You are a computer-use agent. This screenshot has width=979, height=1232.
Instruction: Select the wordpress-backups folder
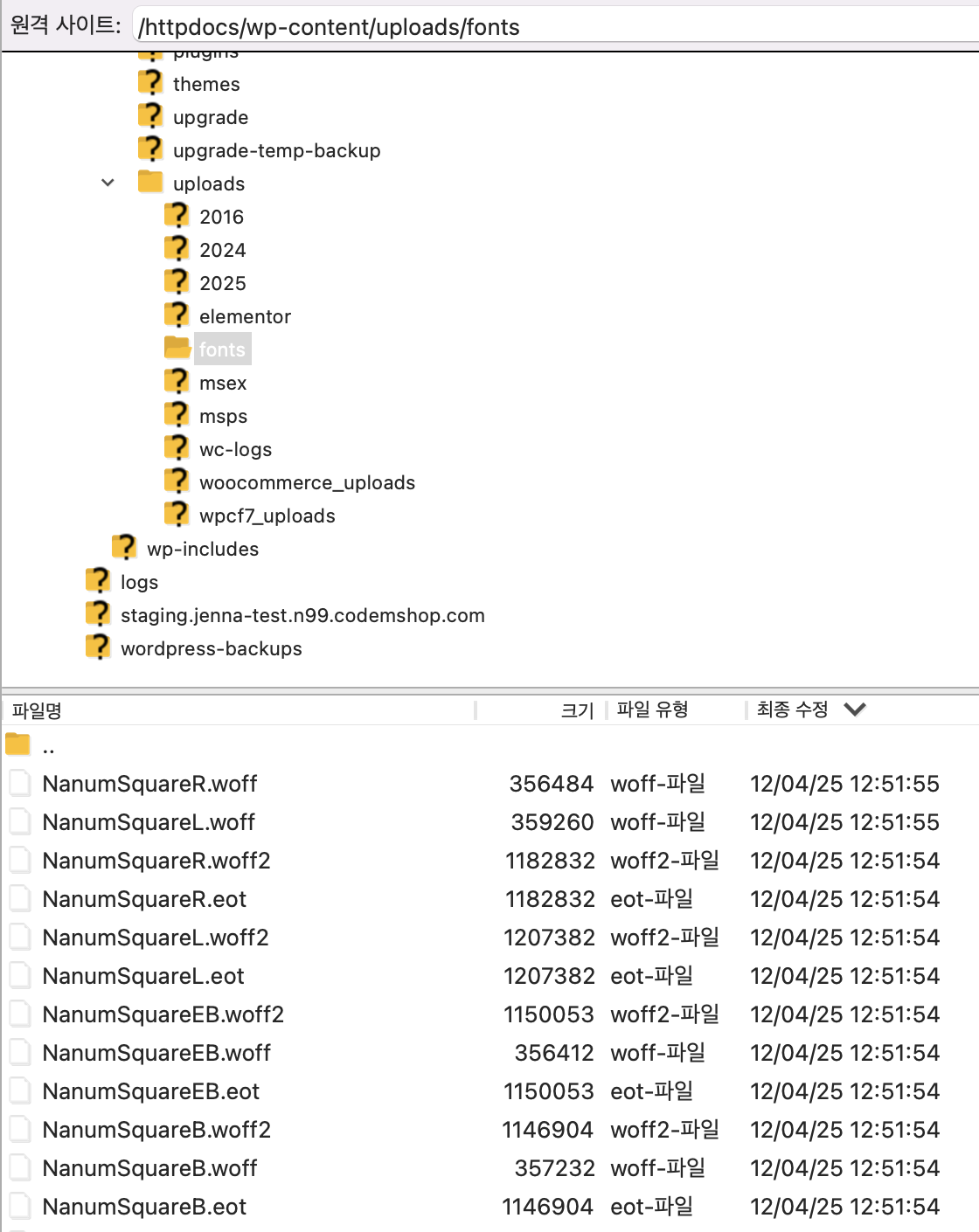(x=211, y=648)
